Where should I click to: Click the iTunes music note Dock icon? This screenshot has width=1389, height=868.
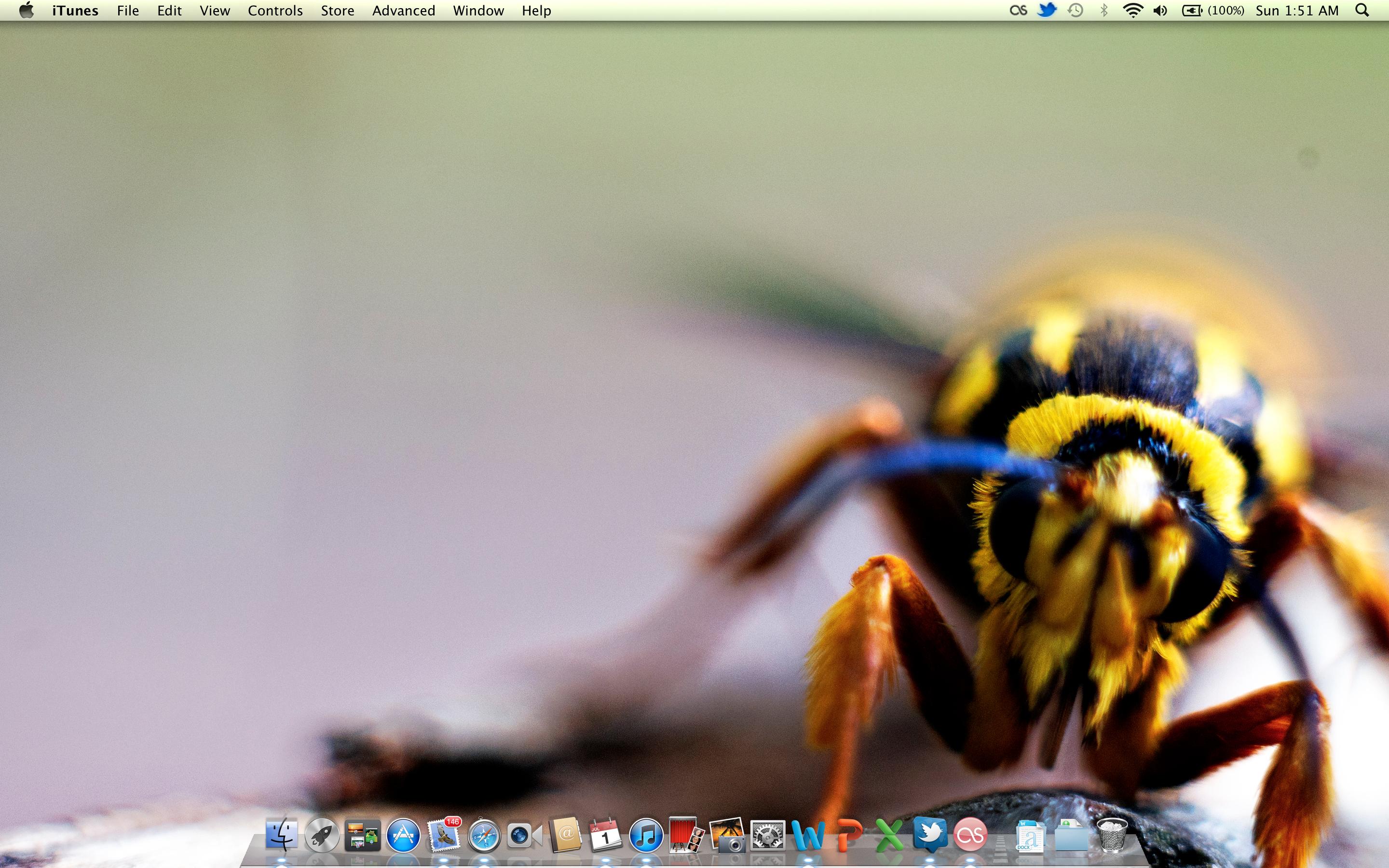pyautogui.click(x=646, y=835)
